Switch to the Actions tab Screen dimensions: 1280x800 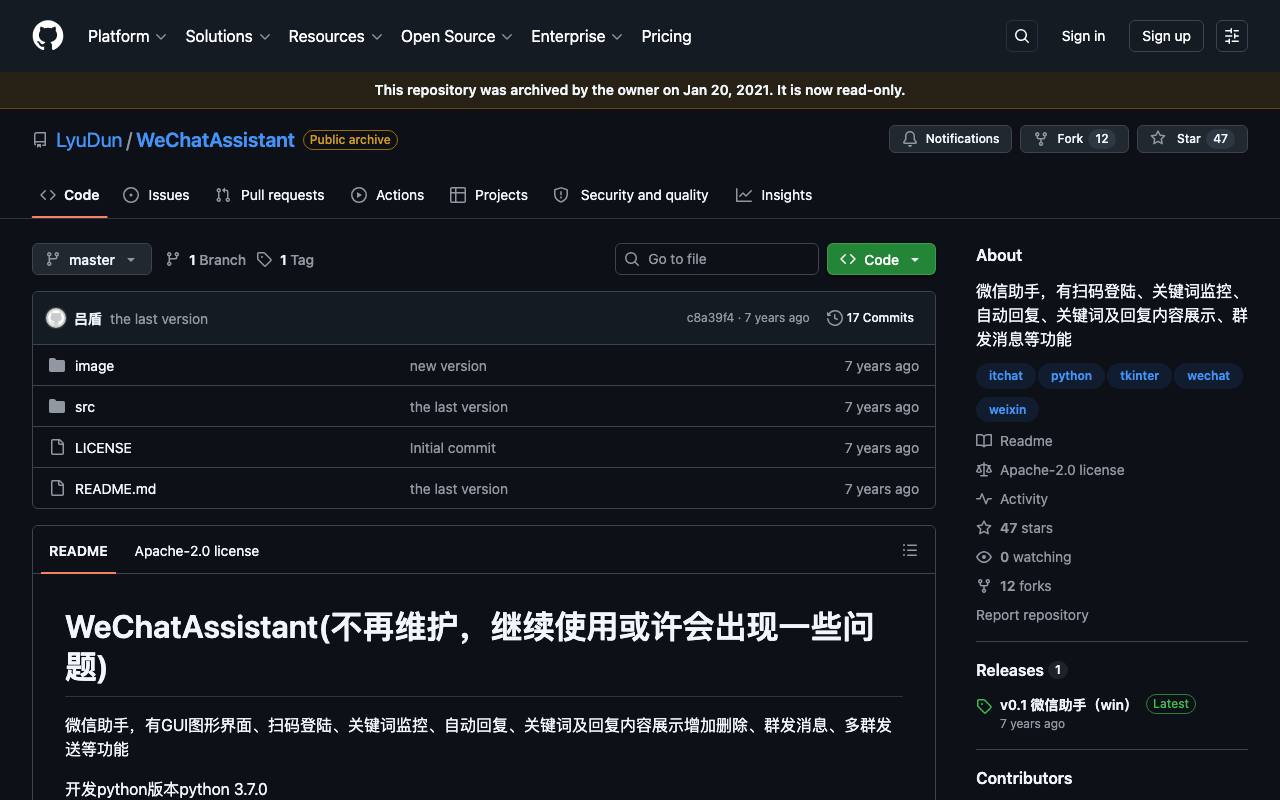[x=388, y=195]
